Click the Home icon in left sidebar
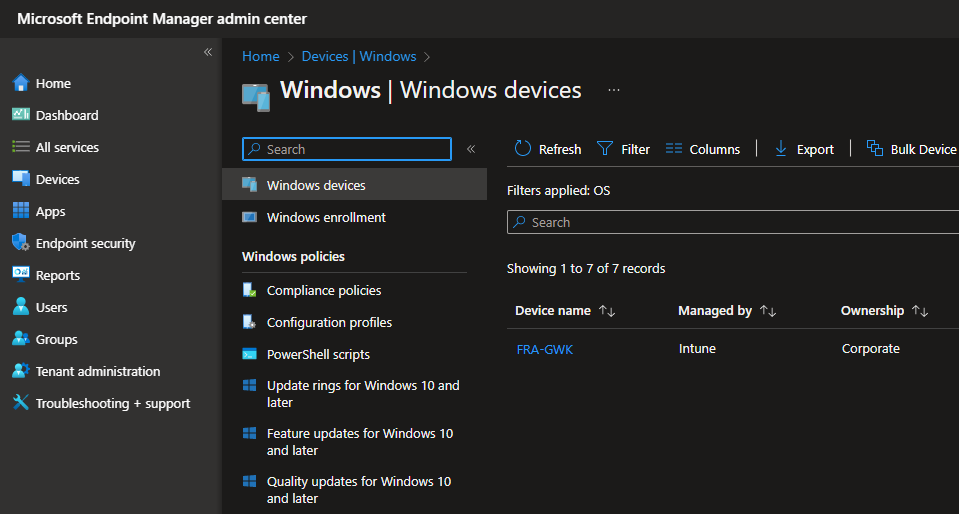 click(21, 83)
